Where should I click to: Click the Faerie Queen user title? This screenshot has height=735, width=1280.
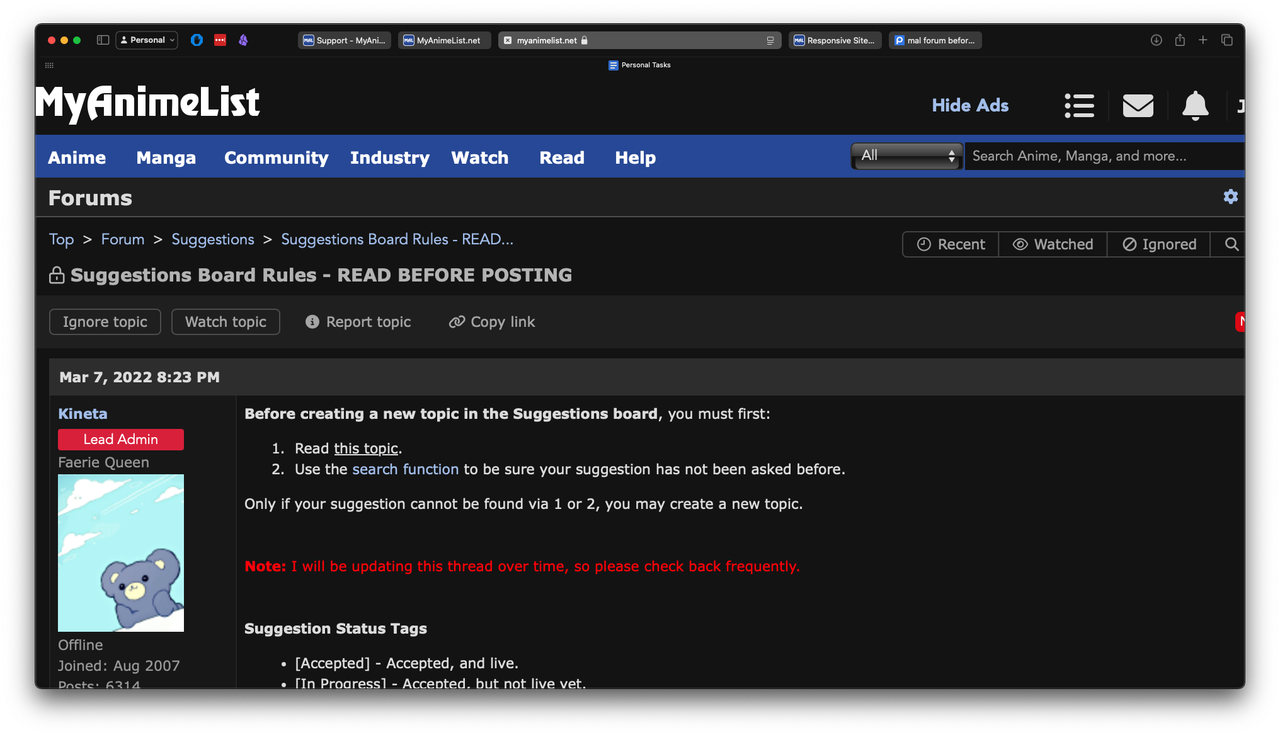coord(104,462)
